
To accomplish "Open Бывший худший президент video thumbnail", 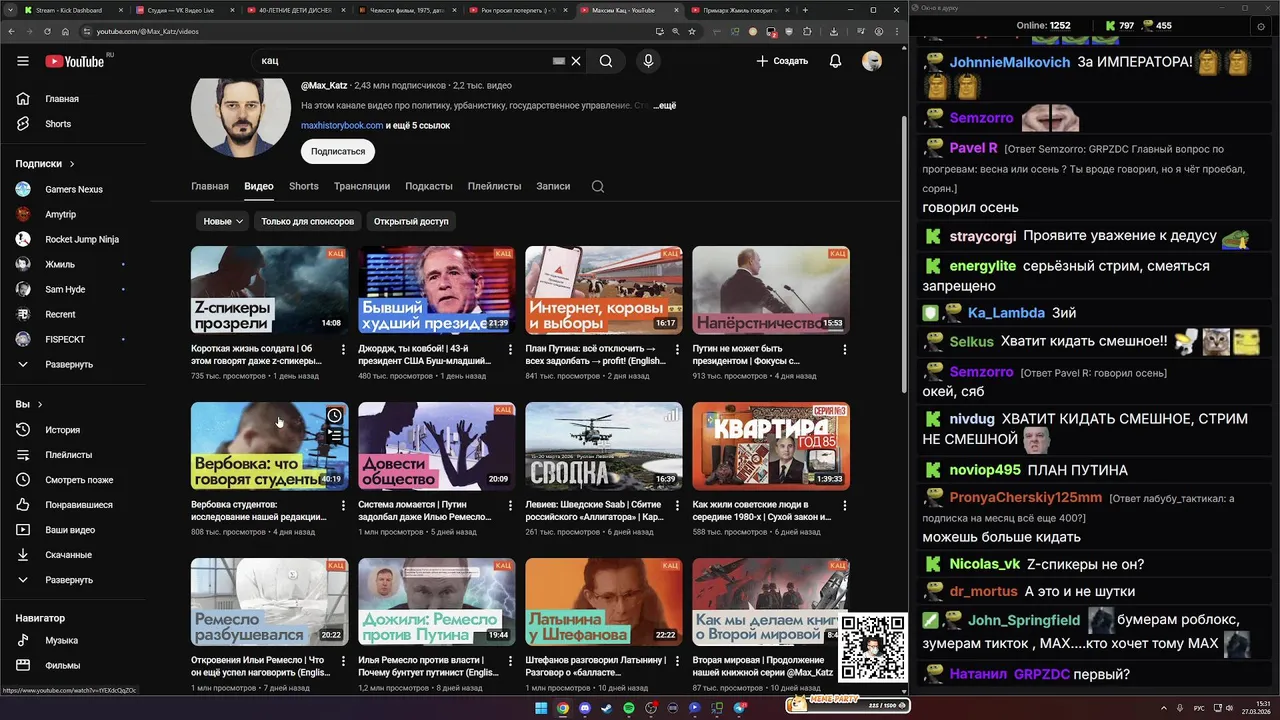I will tap(437, 290).
